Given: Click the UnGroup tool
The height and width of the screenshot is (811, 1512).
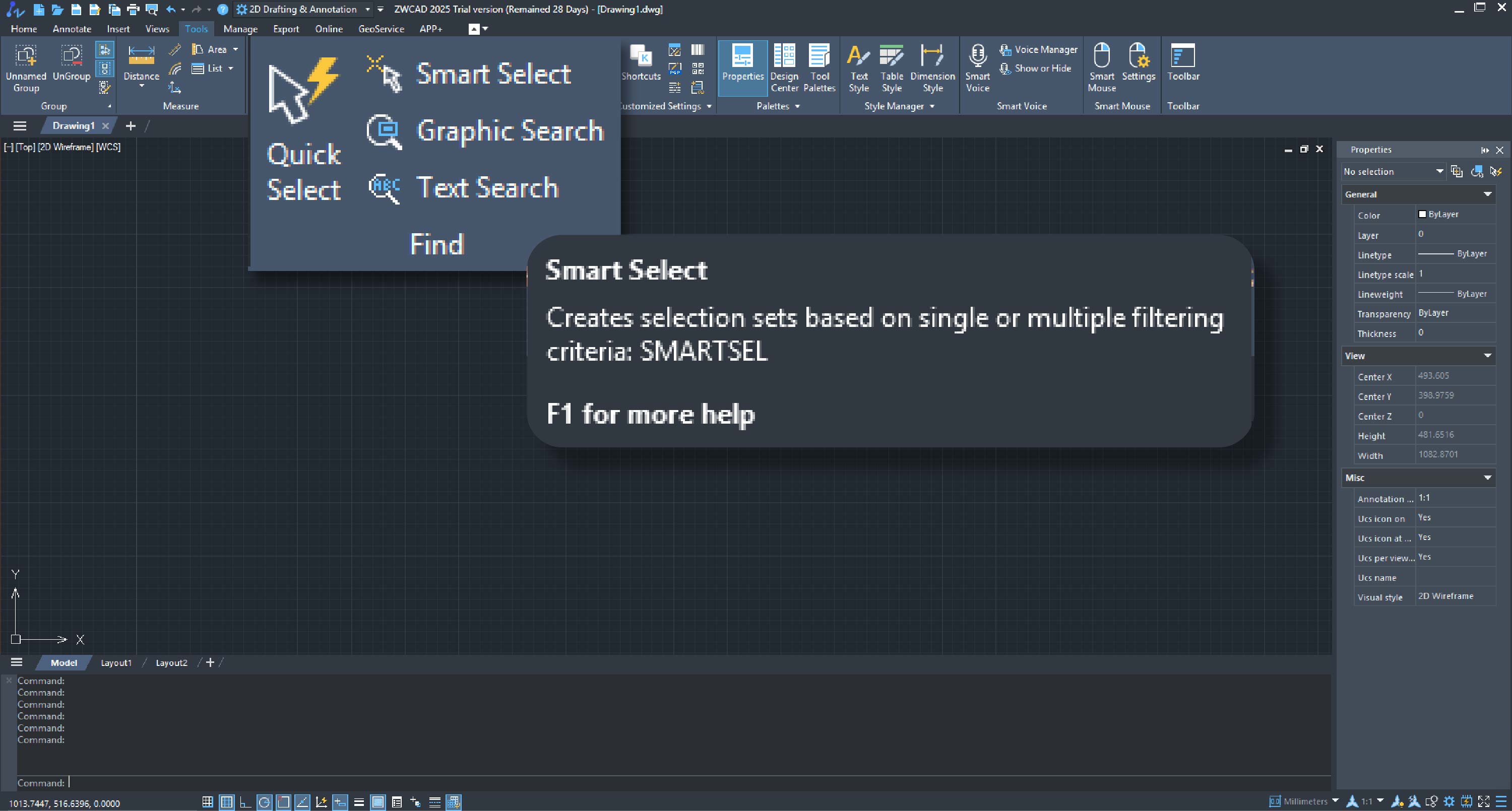Looking at the screenshot, I should [71, 63].
